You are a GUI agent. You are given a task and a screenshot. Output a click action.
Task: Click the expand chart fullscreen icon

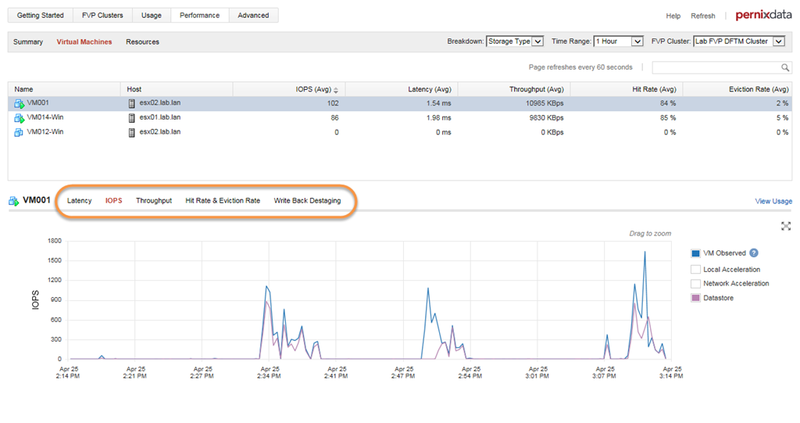786,226
